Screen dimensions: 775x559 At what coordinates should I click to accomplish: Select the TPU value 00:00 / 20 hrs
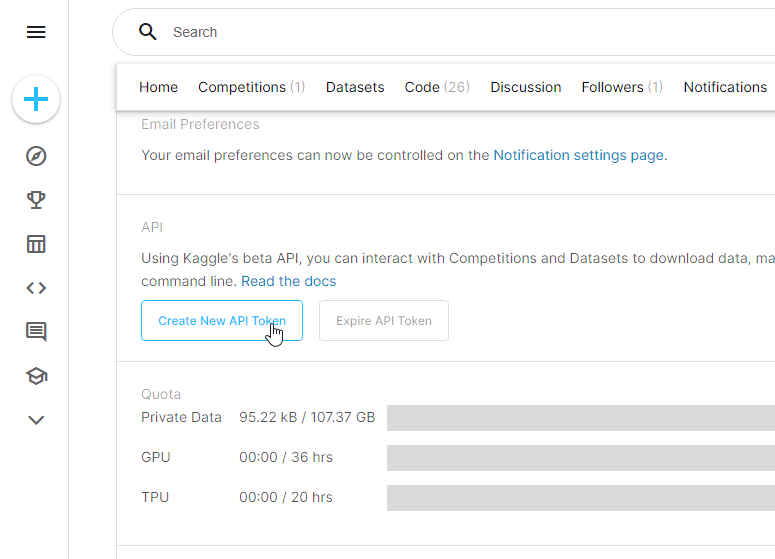point(286,497)
